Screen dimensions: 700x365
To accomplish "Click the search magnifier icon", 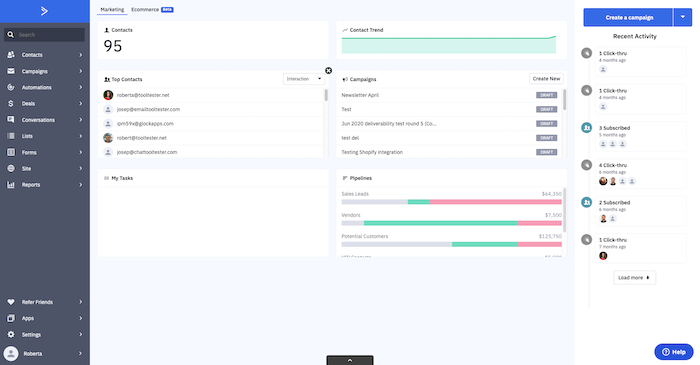I will 11,34.
